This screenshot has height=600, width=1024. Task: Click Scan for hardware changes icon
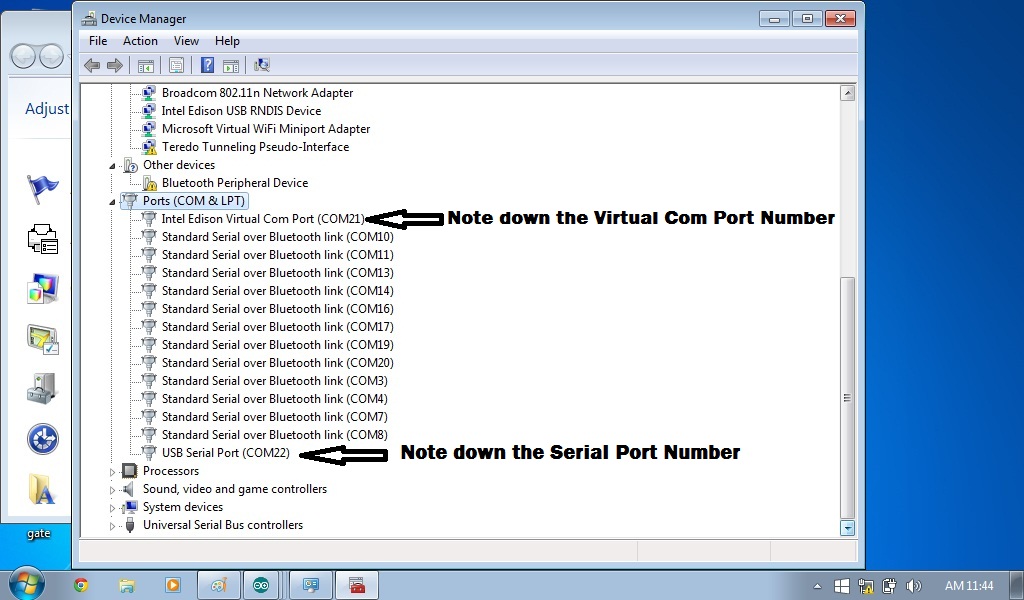pyautogui.click(x=262, y=65)
